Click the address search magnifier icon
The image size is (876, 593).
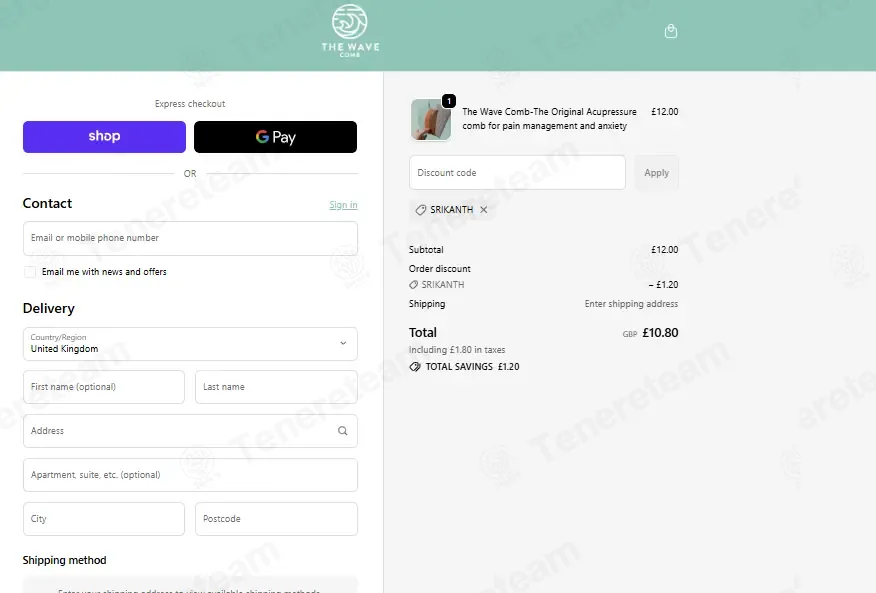tap(342, 431)
